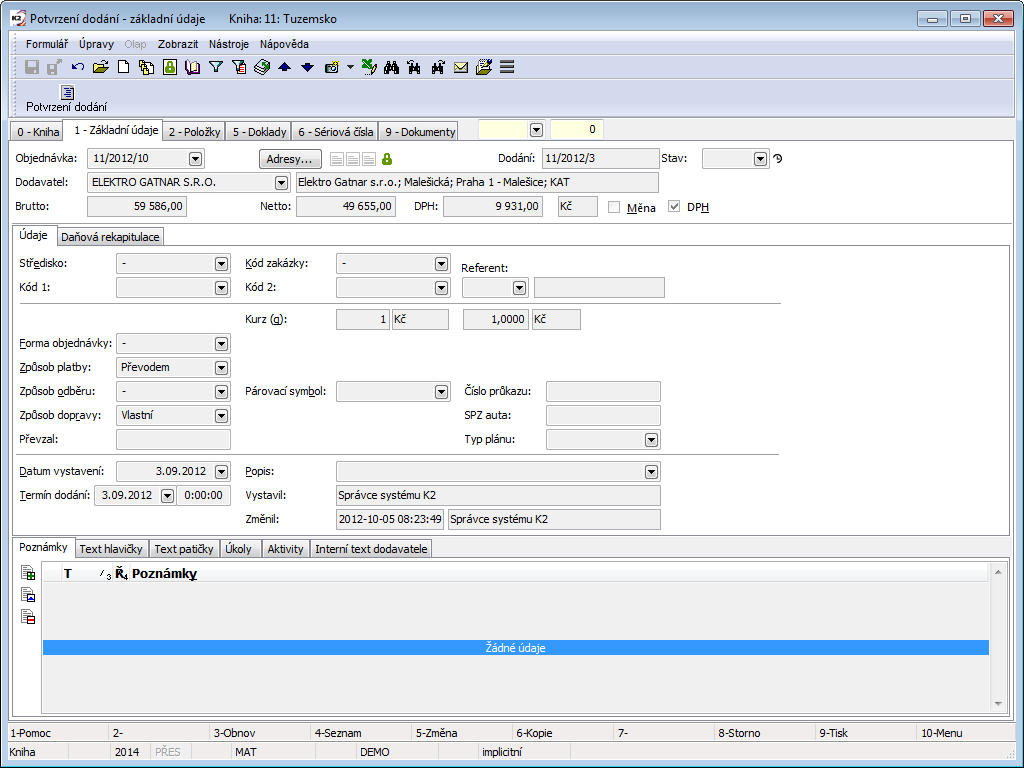
Task: Click the Potvrzení dodání document icon
Action: pyautogui.click(x=67, y=92)
